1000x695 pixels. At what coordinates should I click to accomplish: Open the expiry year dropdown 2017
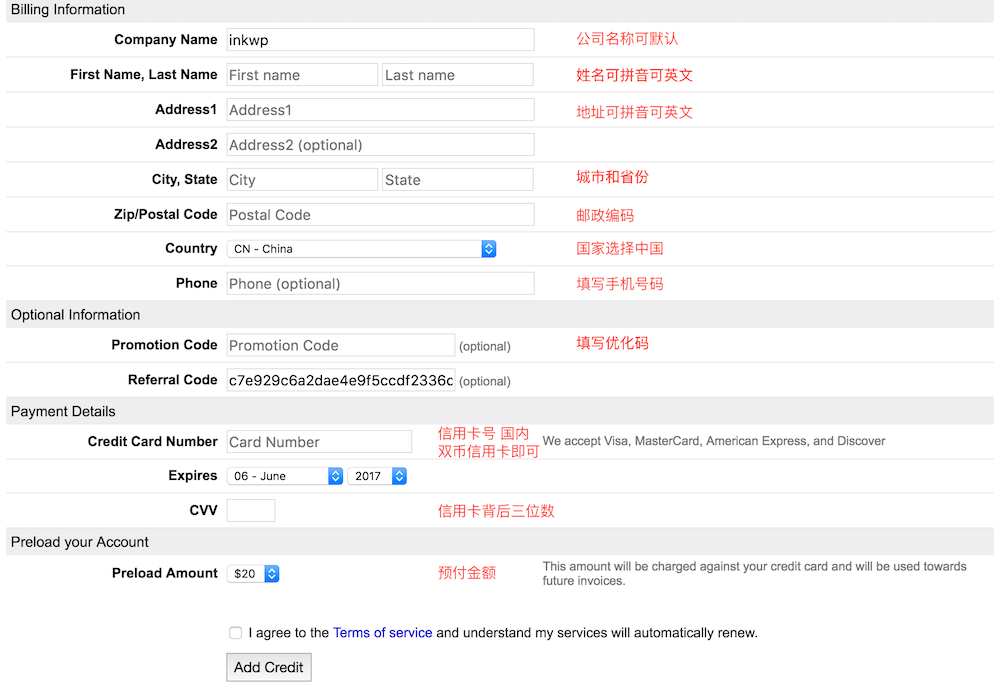377,476
